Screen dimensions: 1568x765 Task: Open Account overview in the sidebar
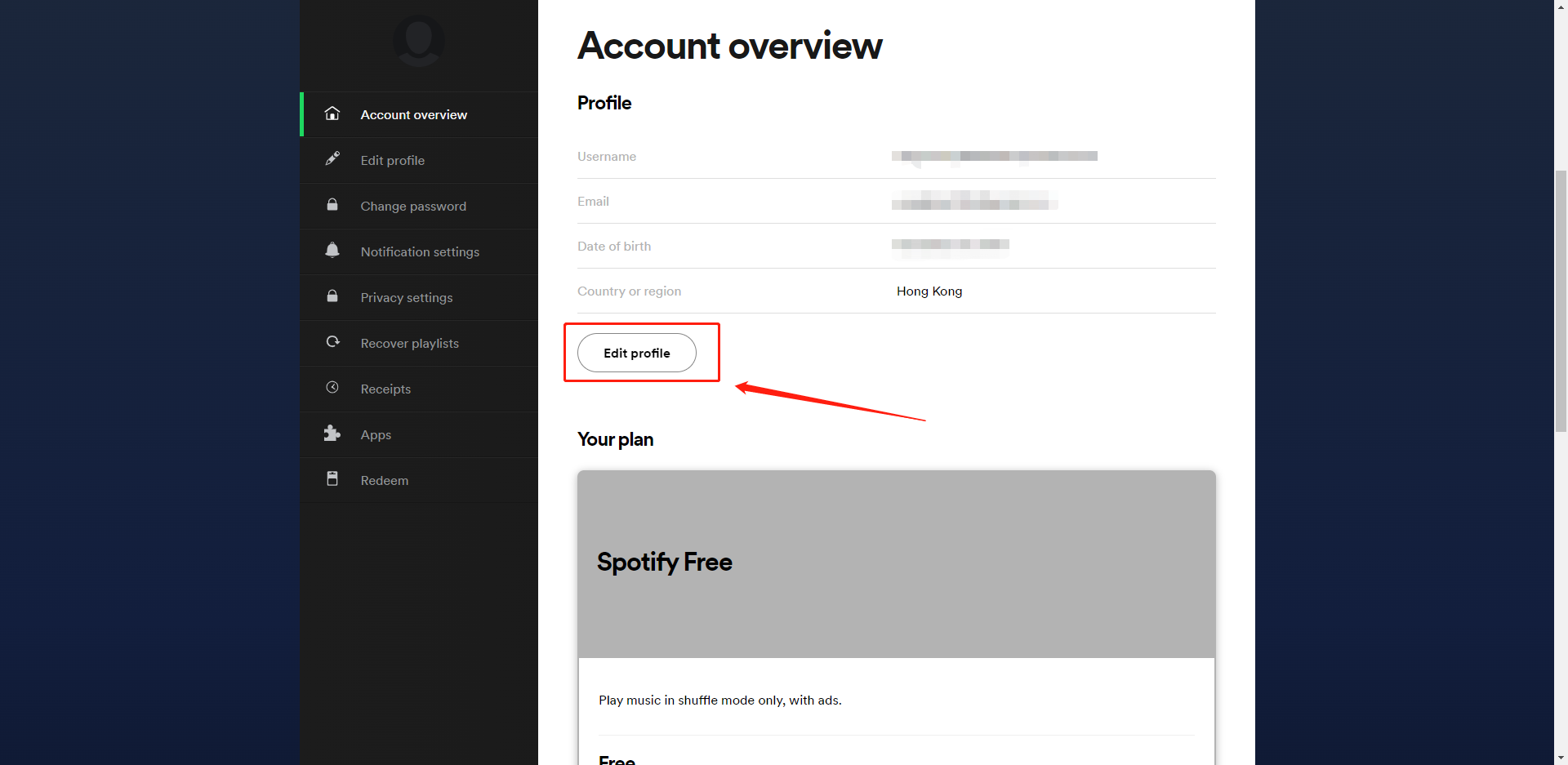tap(419, 114)
